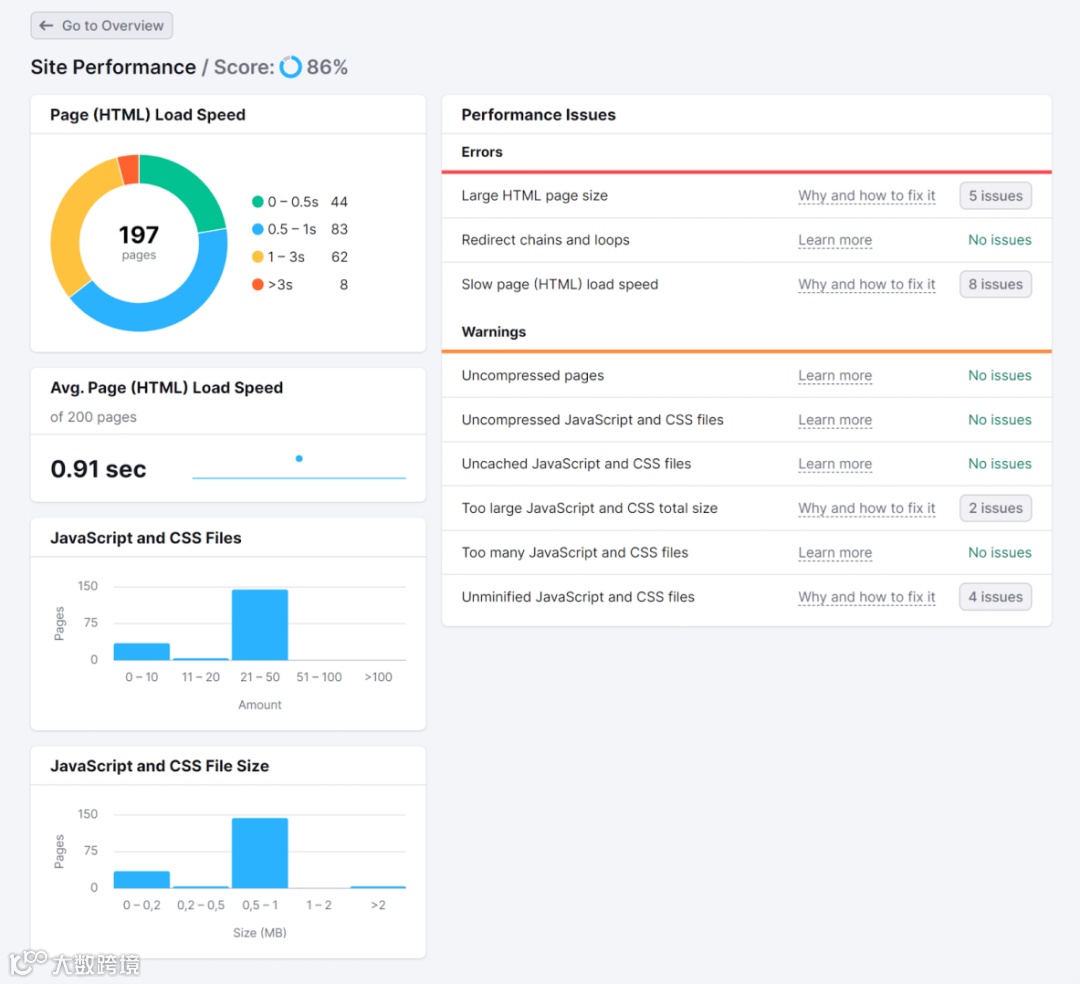This screenshot has height=984, width=1080.
Task: Click the 'Uncompressed pages' row label
Action: 532,376
